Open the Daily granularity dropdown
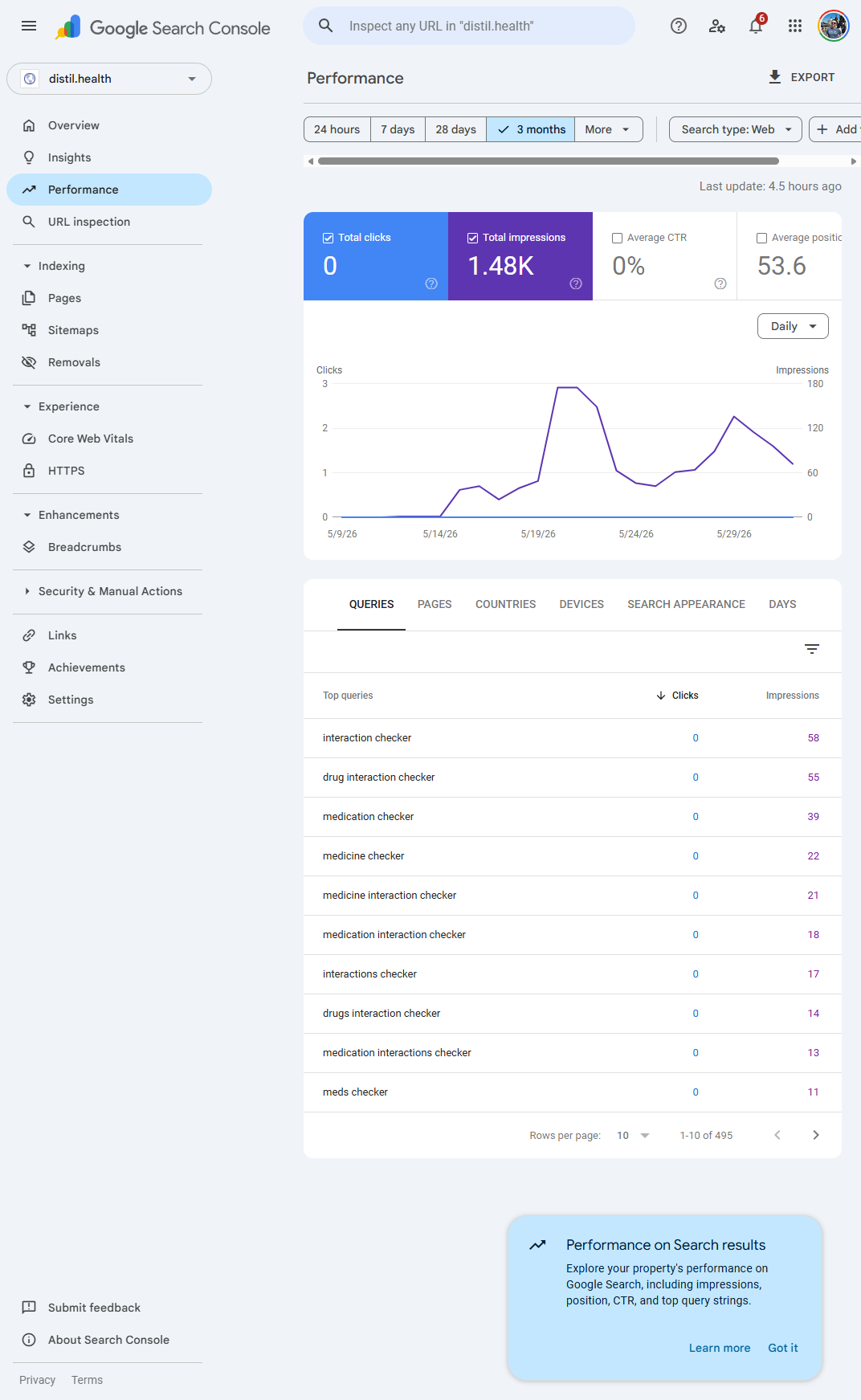The width and height of the screenshot is (861, 1400). pos(793,326)
